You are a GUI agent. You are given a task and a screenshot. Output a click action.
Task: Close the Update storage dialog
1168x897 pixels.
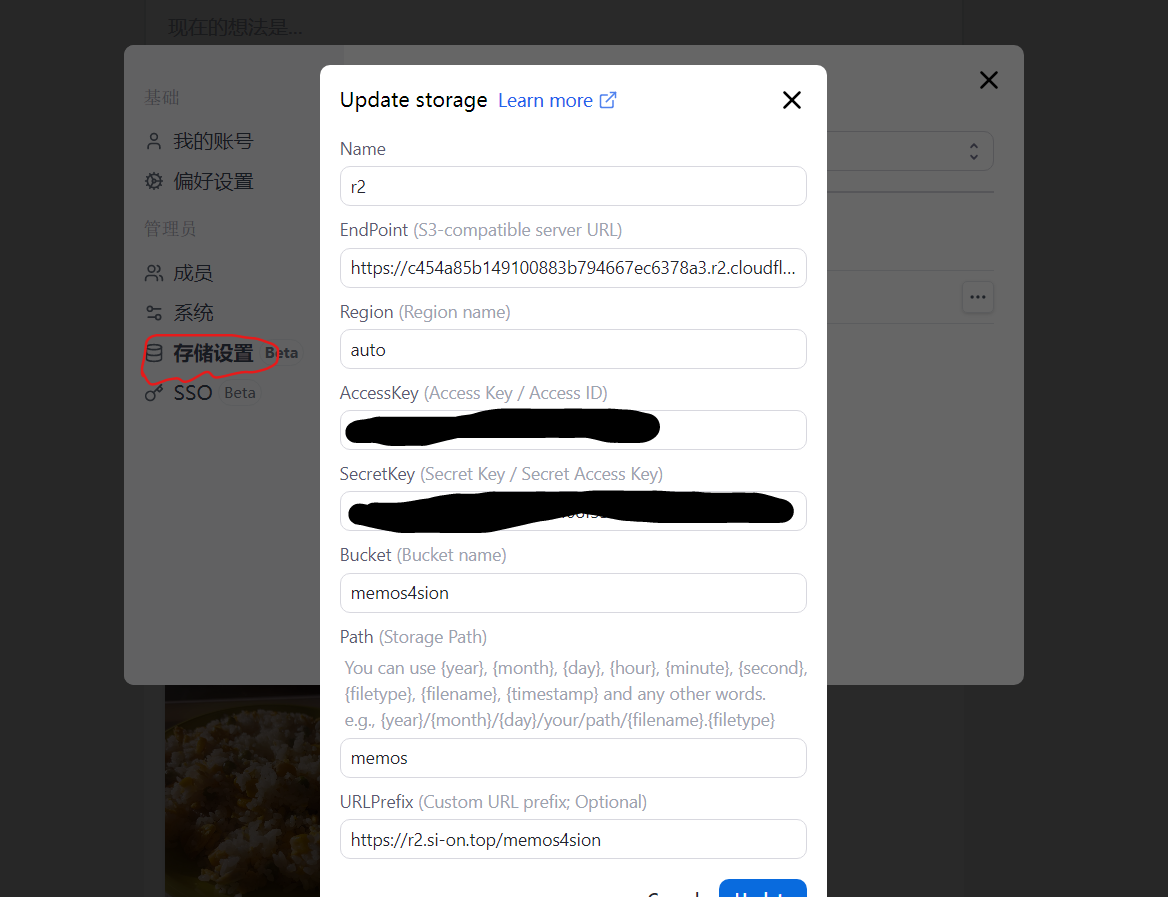(791, 100)
